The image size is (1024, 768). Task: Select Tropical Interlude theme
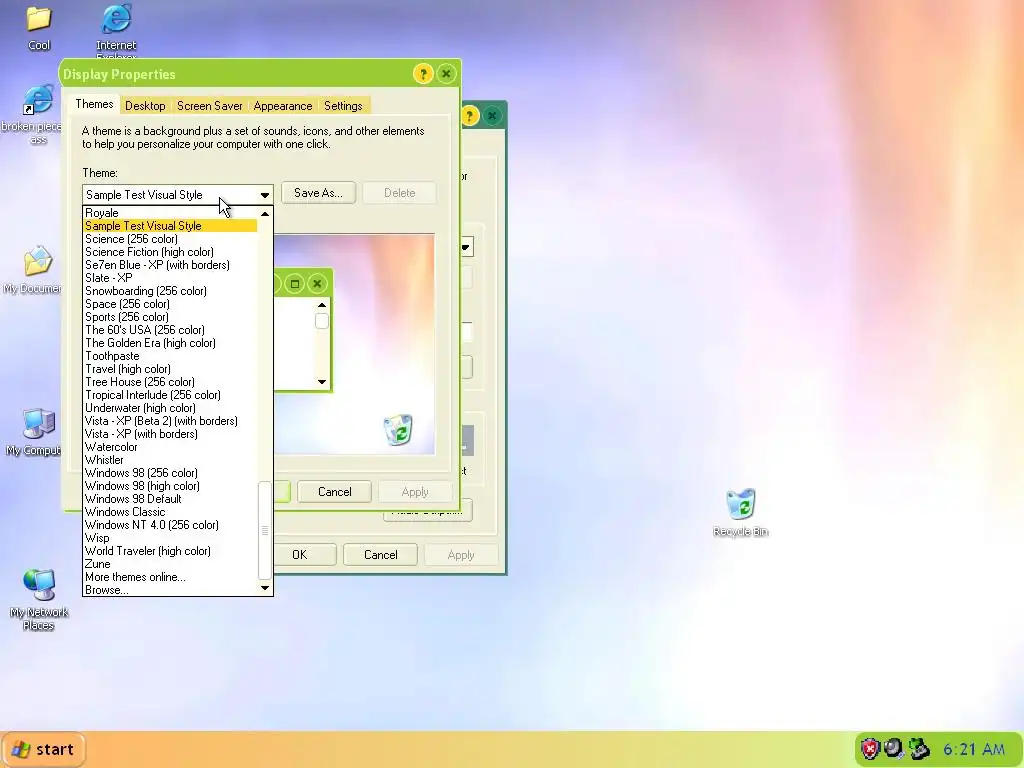170,395
